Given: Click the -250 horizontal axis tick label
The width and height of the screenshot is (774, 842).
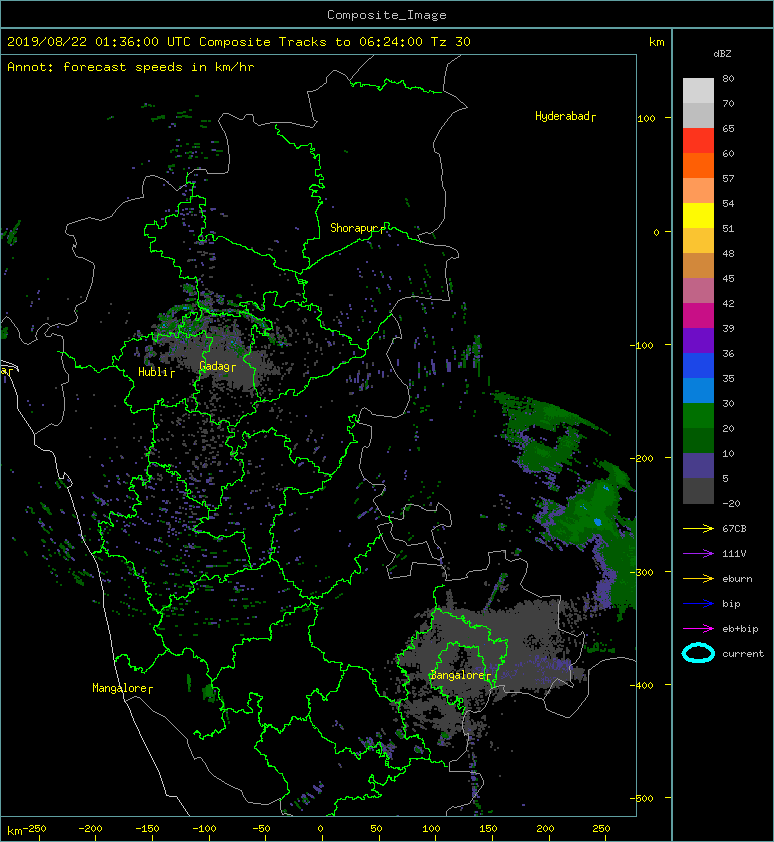Looking at the screenshot, I should coord(36,829).
